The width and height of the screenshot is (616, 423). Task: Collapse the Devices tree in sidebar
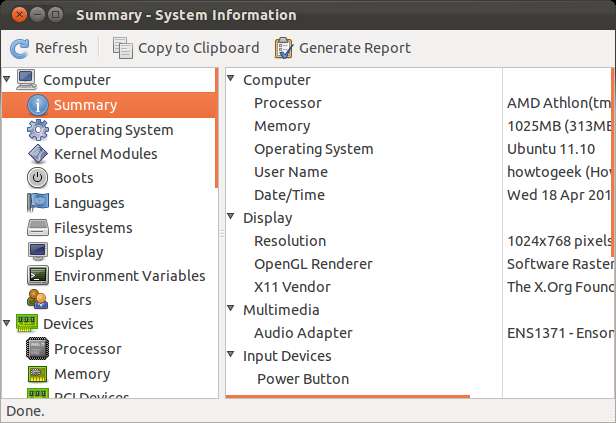point(8,324)
